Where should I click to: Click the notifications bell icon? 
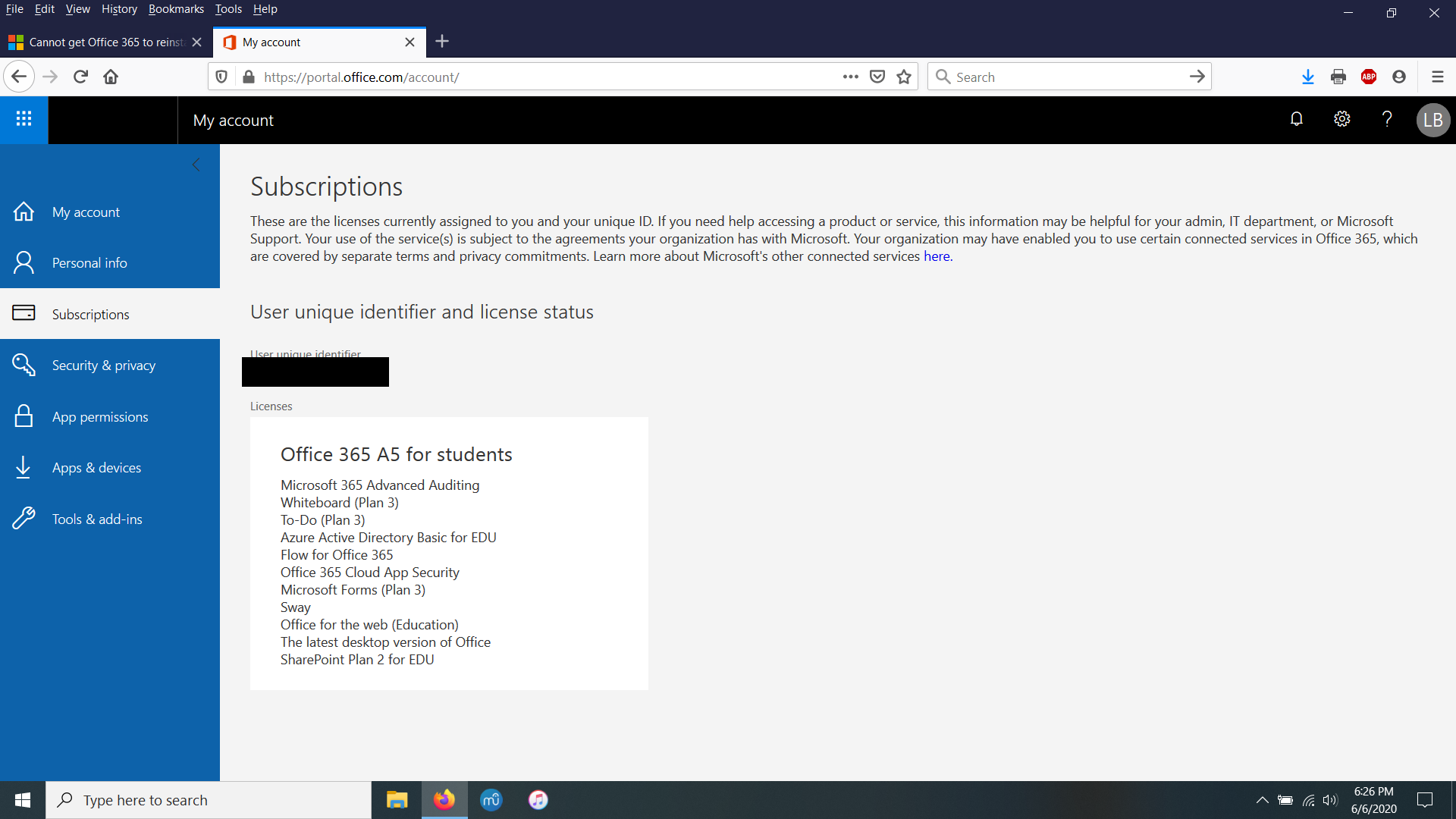pos(1297,120)
